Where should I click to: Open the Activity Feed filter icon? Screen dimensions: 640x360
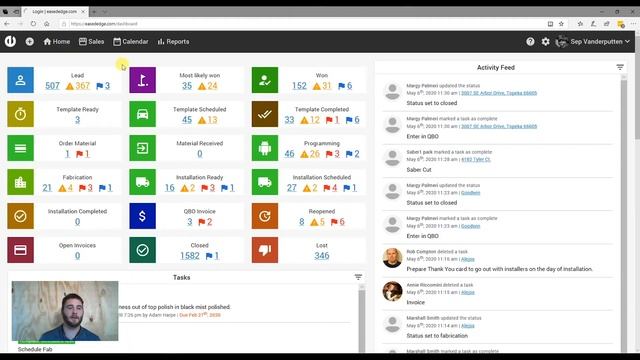point(620,67)
